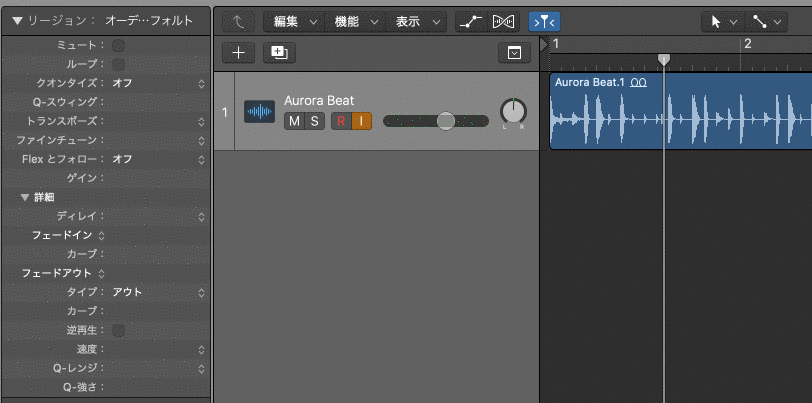Click the ゲイン value field
Screen dimensions: 812x403
(158, 179)
